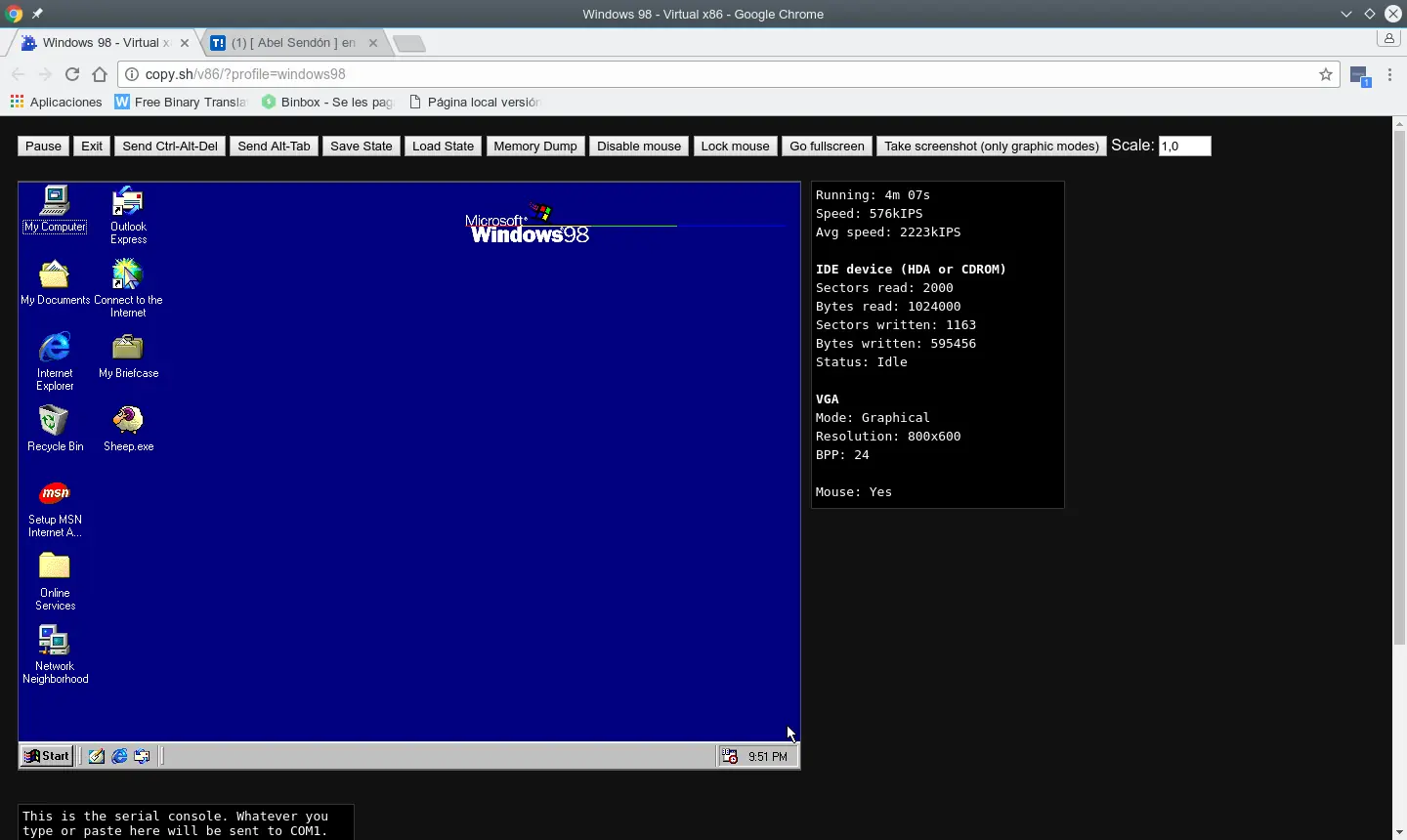Open the My Computer desktop icon
Image resolution: width=1407 pixels, height=840 pixels.
pyautogui.click(x=55, y=209)
